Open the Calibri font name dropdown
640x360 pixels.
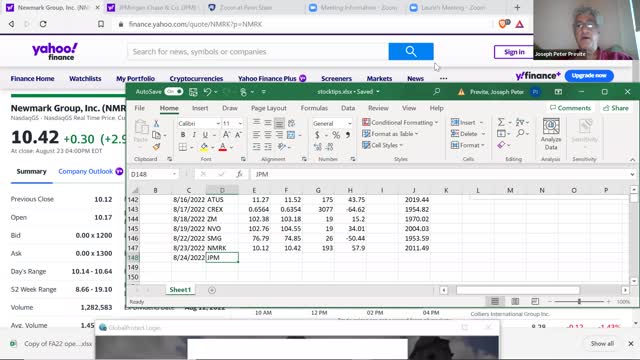tap(218, 123)
